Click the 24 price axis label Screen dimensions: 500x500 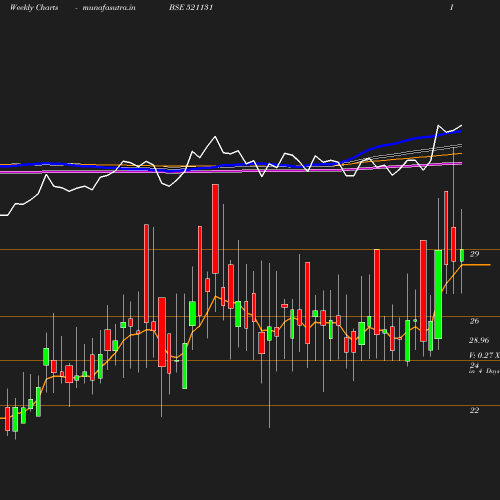pyautogui.click(x=474, y=365)
